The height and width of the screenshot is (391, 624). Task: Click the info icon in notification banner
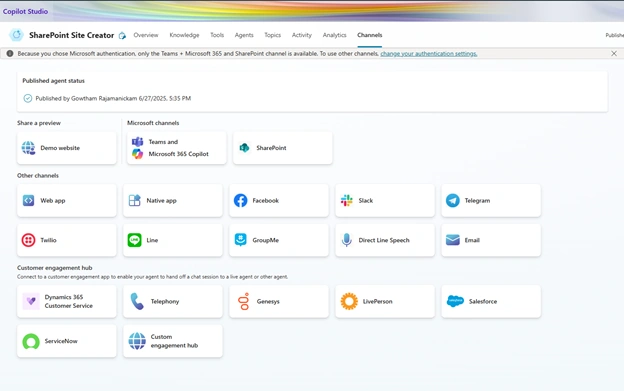(10, 53)
